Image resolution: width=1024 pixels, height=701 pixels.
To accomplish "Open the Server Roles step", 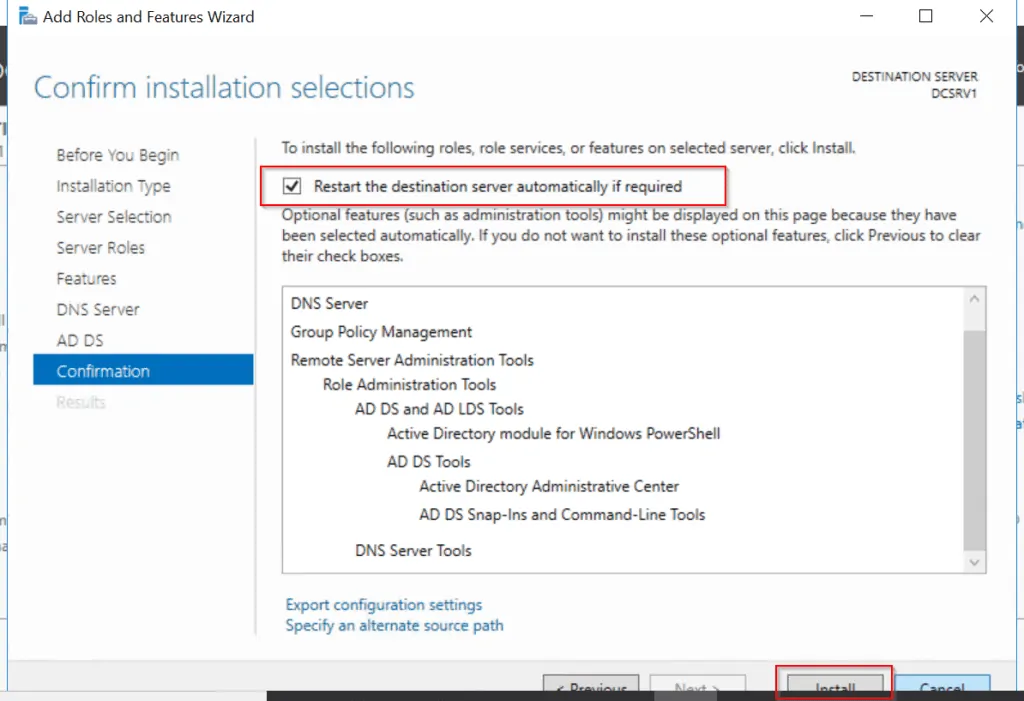I will click(x=101, y=248).
